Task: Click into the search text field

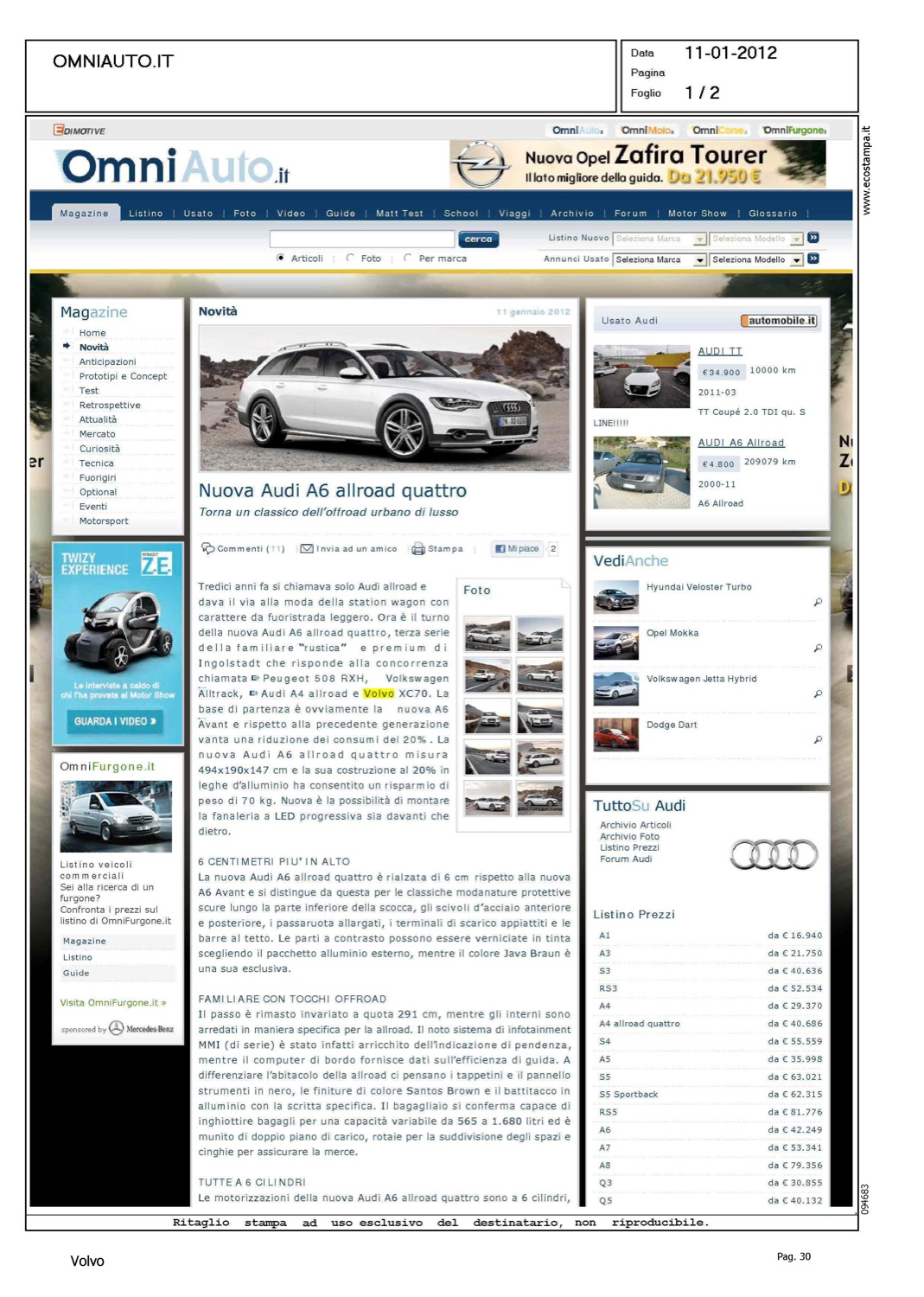Action: [361, 239]
